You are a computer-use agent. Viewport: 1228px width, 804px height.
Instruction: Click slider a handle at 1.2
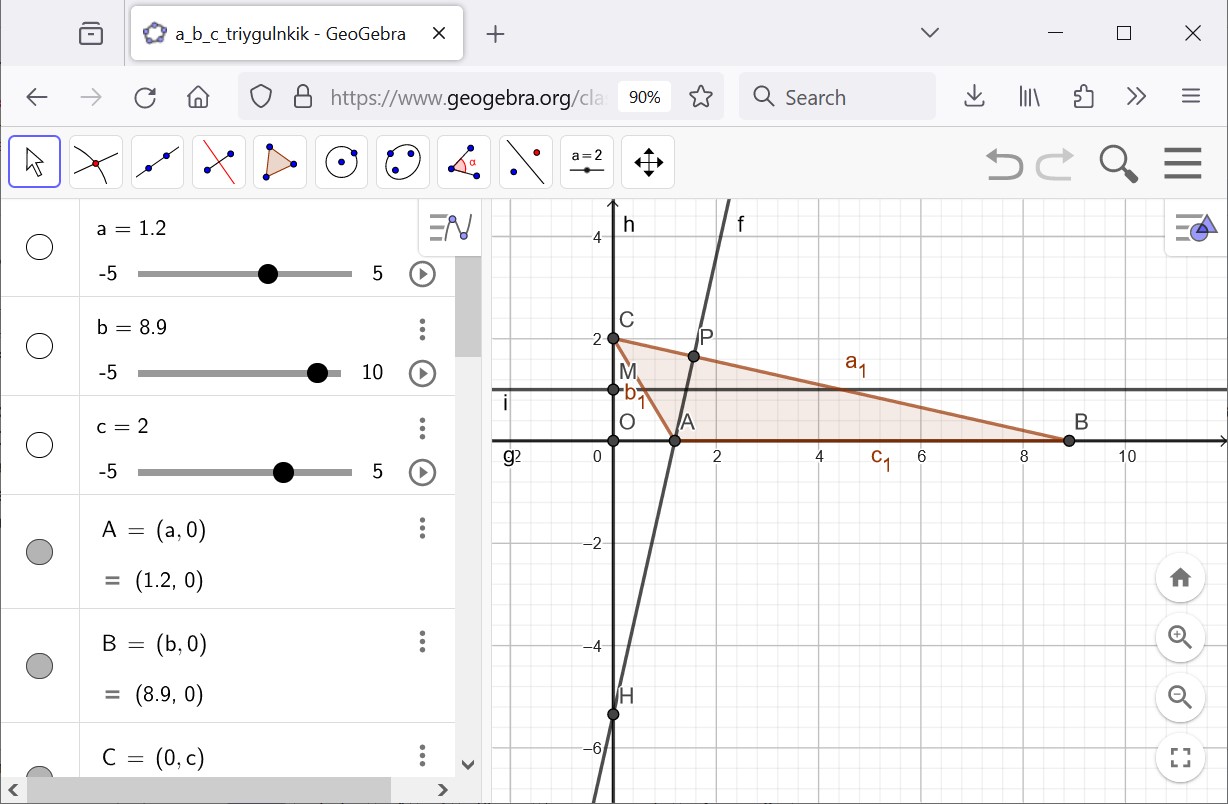pos(267,274)
